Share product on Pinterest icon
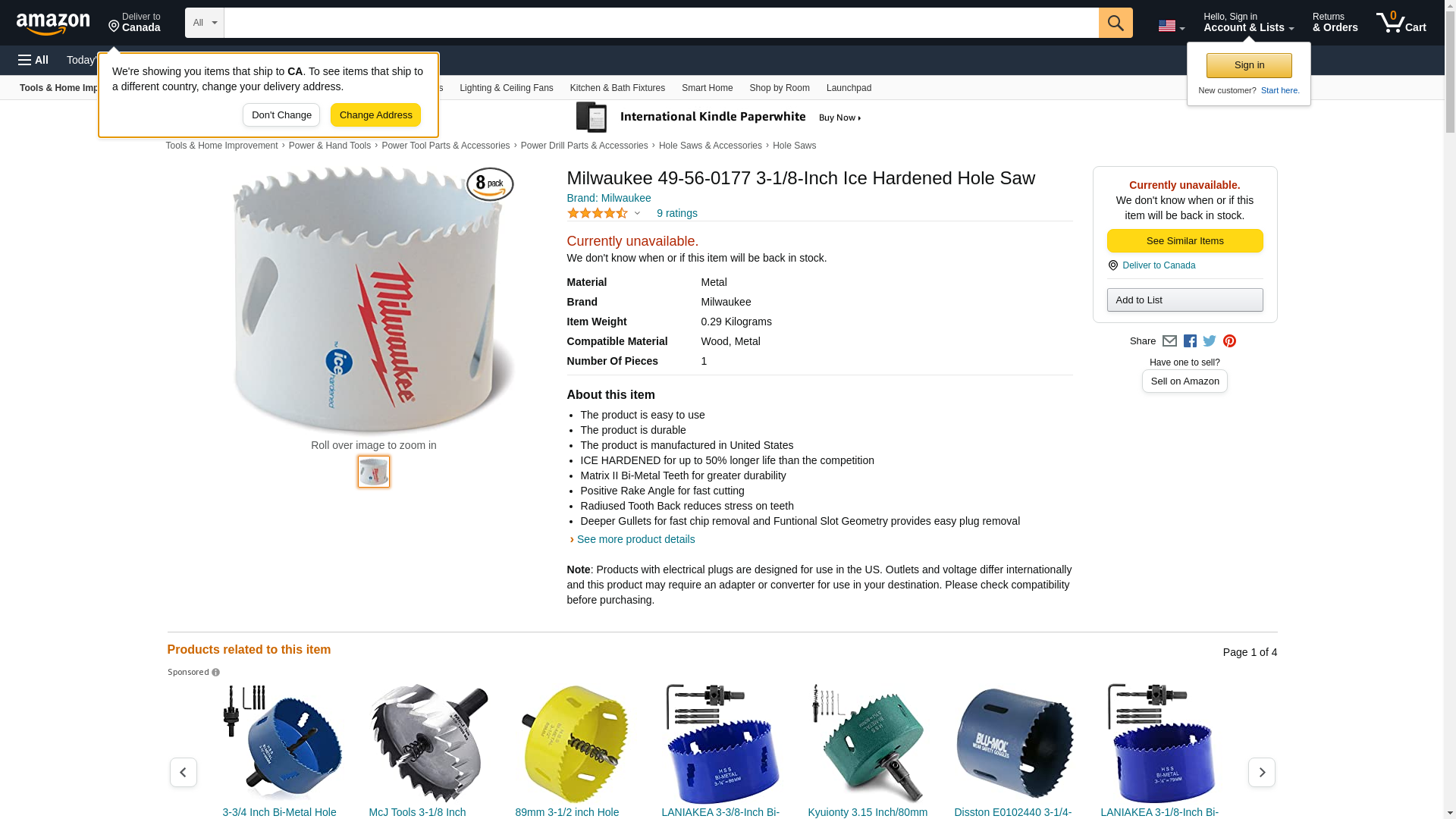The image size is (1456, 819). (x=1229, y=341)
